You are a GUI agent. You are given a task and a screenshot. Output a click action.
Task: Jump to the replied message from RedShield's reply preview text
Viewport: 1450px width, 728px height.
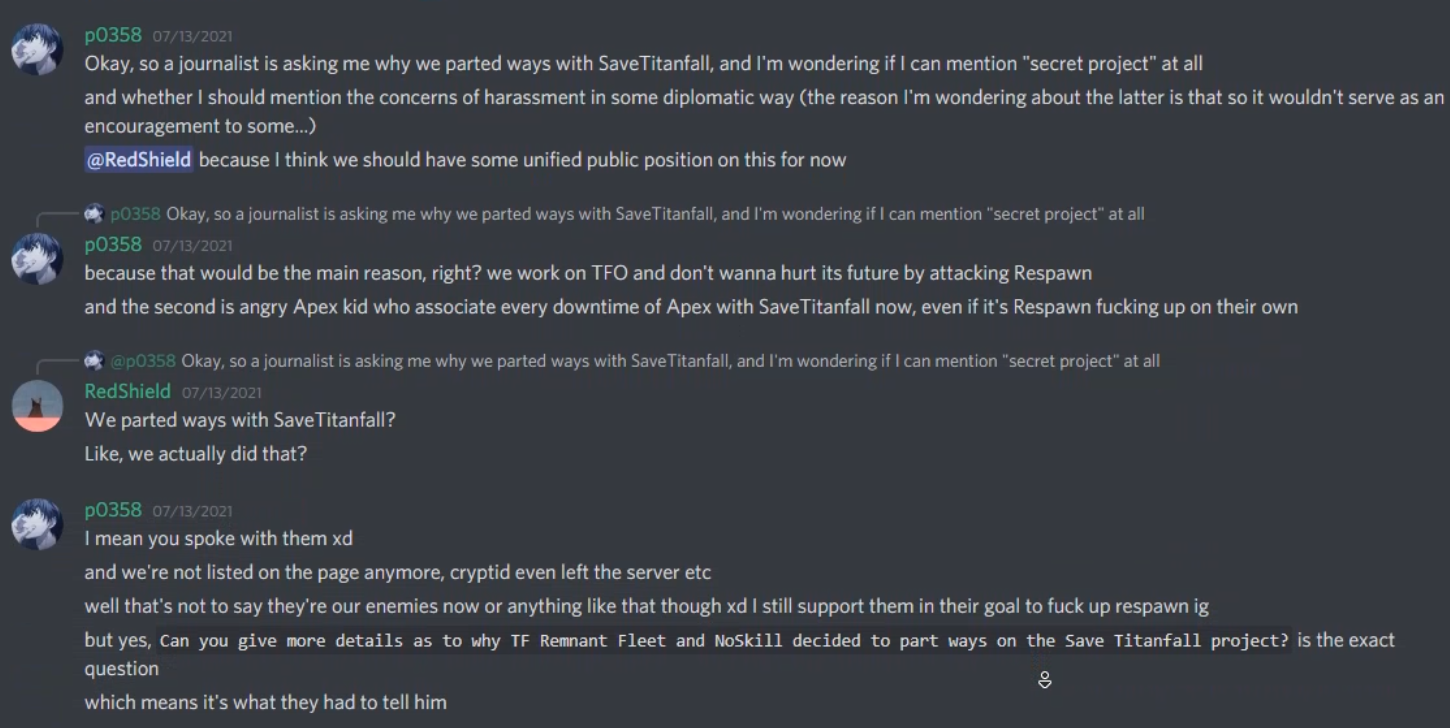[670, 361]
